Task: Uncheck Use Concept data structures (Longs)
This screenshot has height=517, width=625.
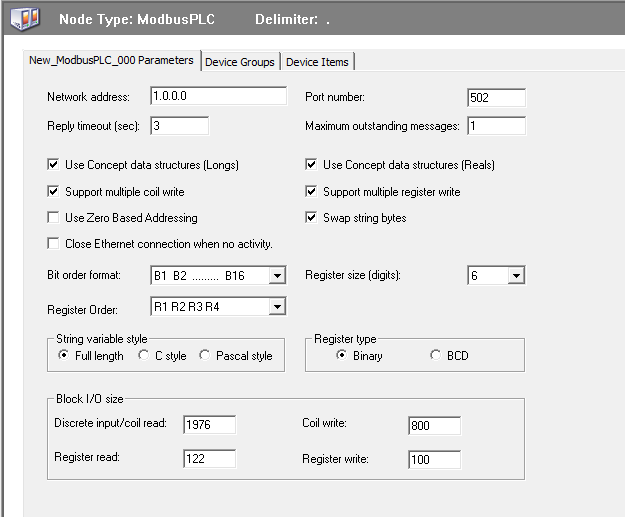Action: tap(53, 165)
